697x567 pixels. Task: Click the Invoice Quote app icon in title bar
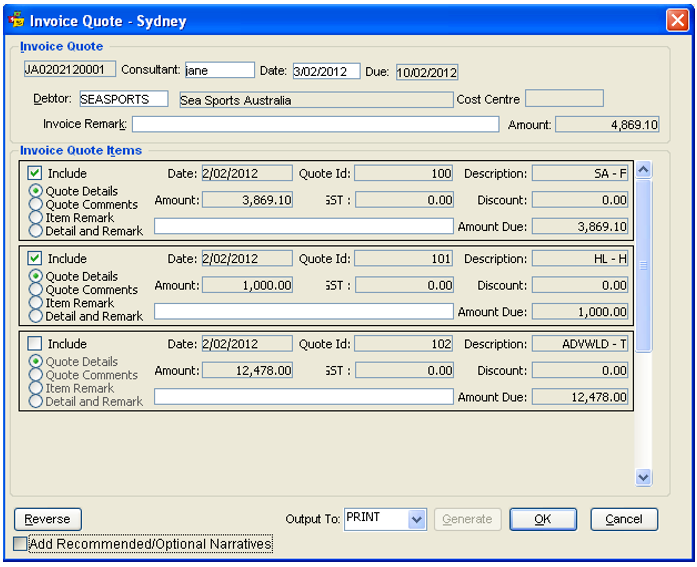pyautogui.click(x=16, y=20)
